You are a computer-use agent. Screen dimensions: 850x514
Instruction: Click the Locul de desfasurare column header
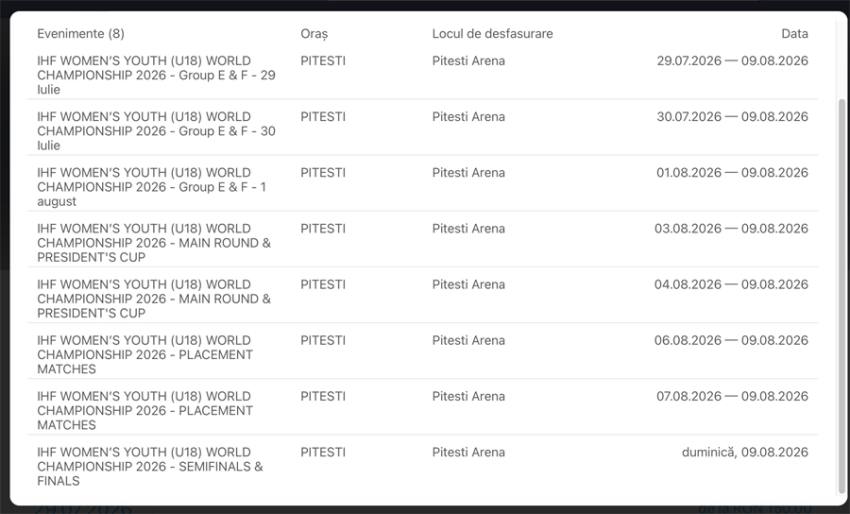coord(492,34)
